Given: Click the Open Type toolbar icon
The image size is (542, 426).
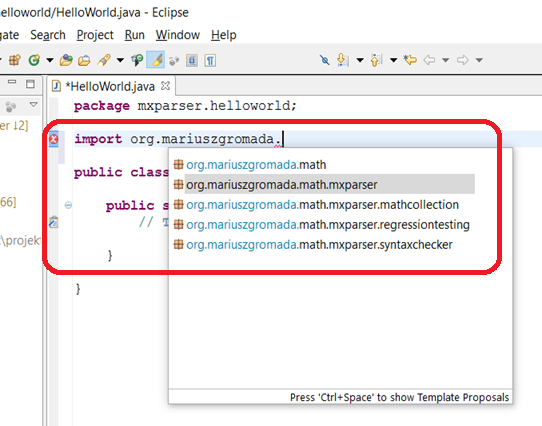Looking at the screenshot, I should (66, 60).
